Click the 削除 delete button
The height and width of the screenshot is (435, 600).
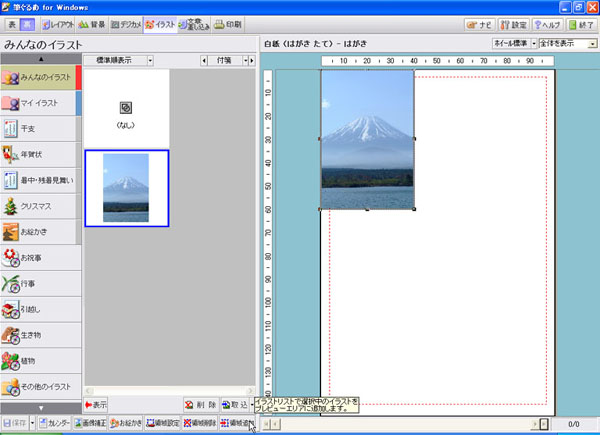pyautogui.click(x=202, y=405)
